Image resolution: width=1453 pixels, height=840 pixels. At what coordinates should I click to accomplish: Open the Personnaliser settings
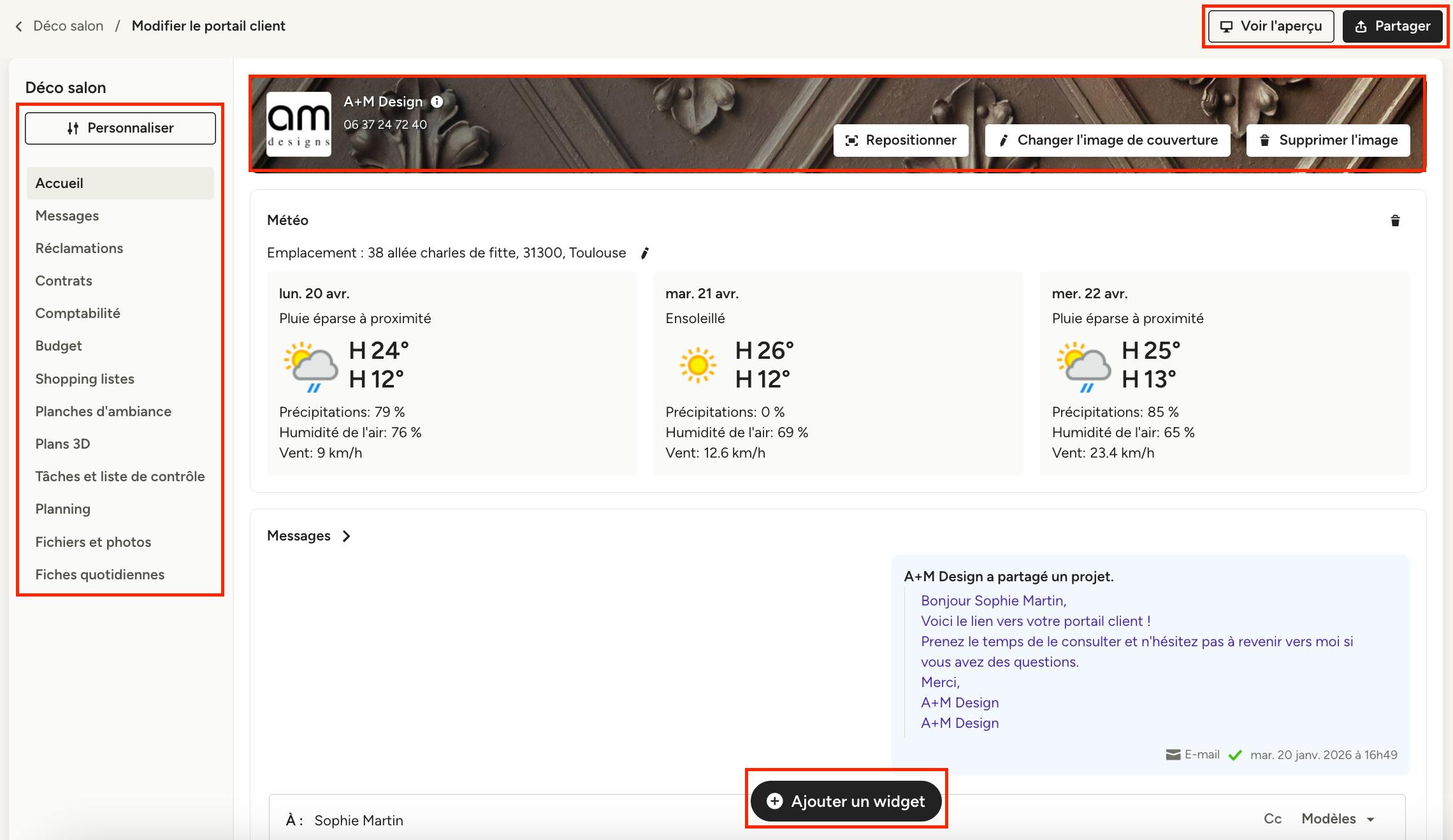120,128
